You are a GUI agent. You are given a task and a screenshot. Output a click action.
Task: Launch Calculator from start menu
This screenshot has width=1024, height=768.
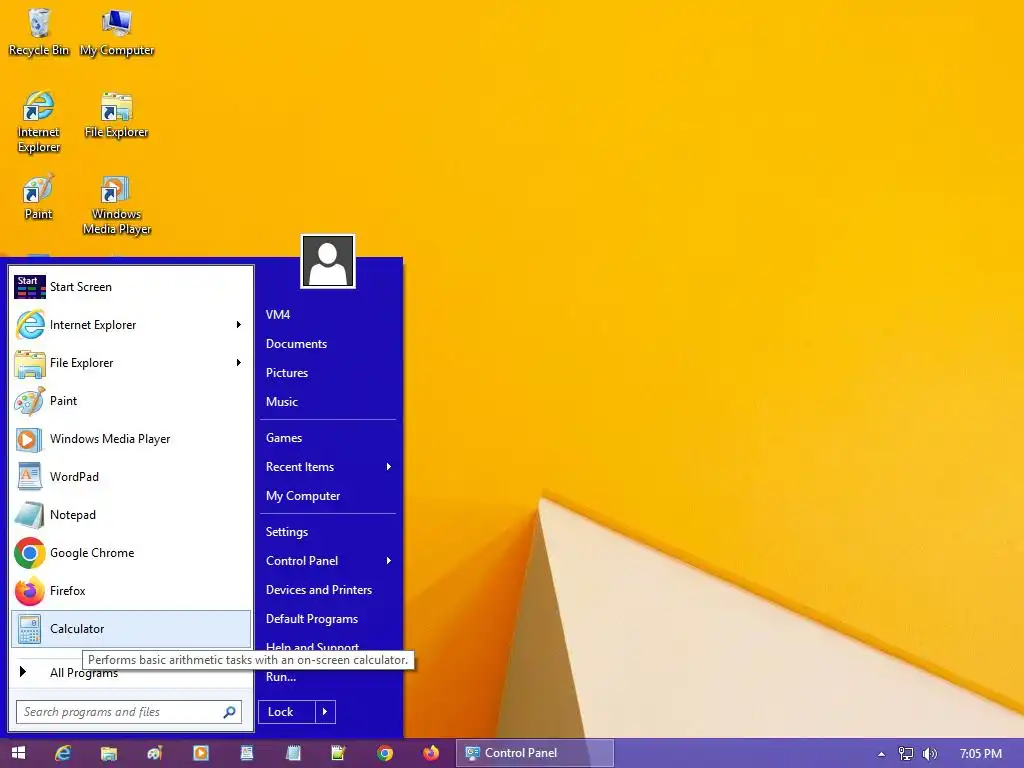tap(131, 629)
